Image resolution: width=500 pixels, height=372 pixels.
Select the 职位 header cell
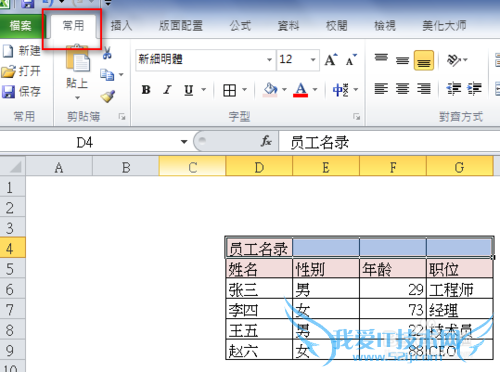460,269
